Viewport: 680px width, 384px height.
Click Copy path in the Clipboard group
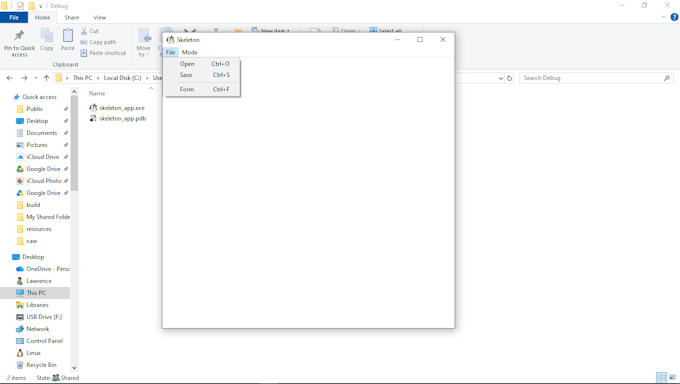[x=98, y=42]
